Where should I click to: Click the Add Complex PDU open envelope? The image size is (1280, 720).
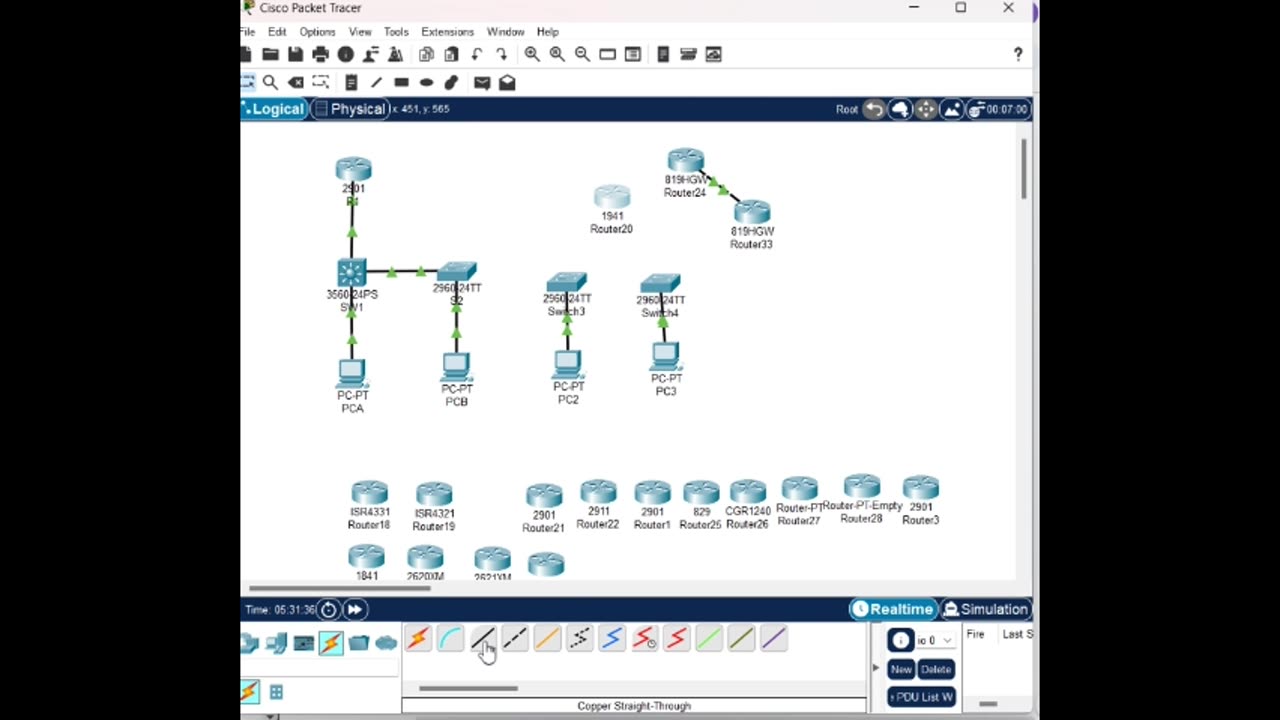tap(507, 82)
